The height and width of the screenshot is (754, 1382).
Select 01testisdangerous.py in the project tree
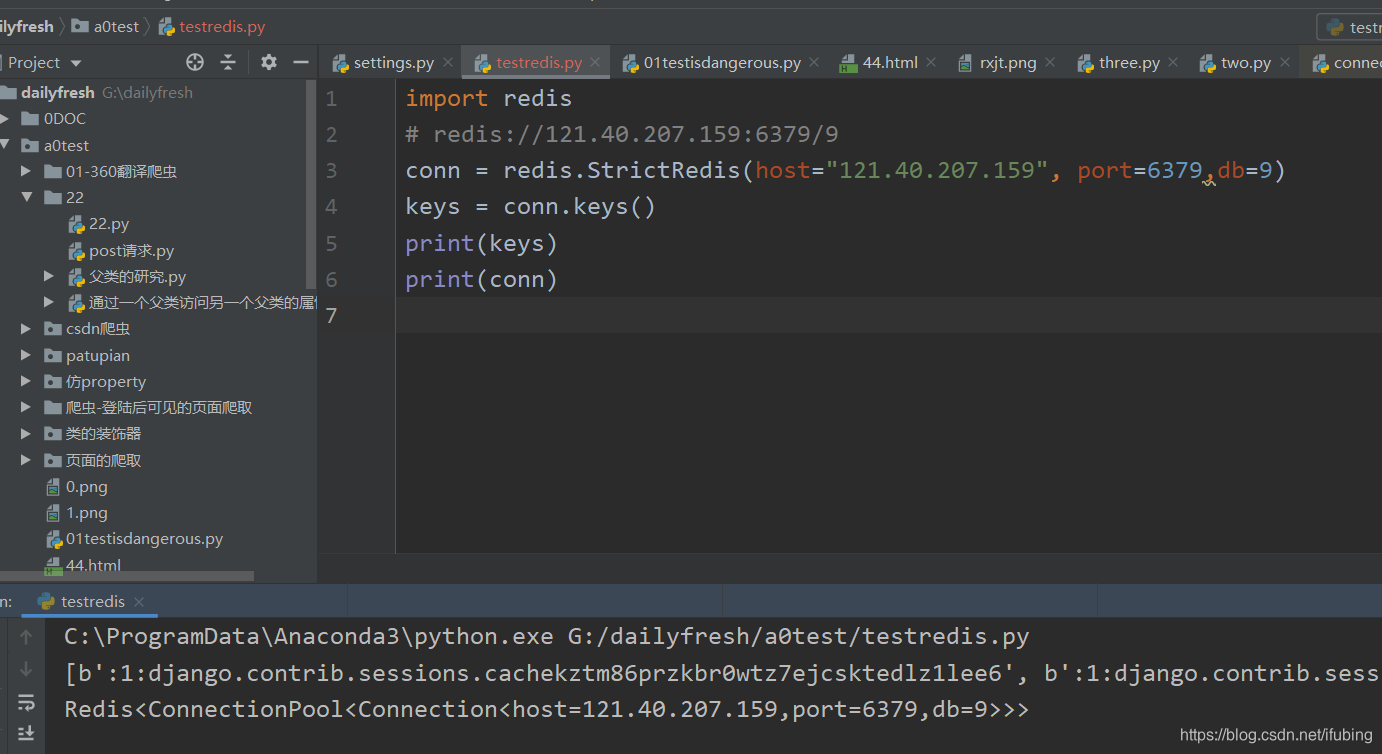click(135, 538)
